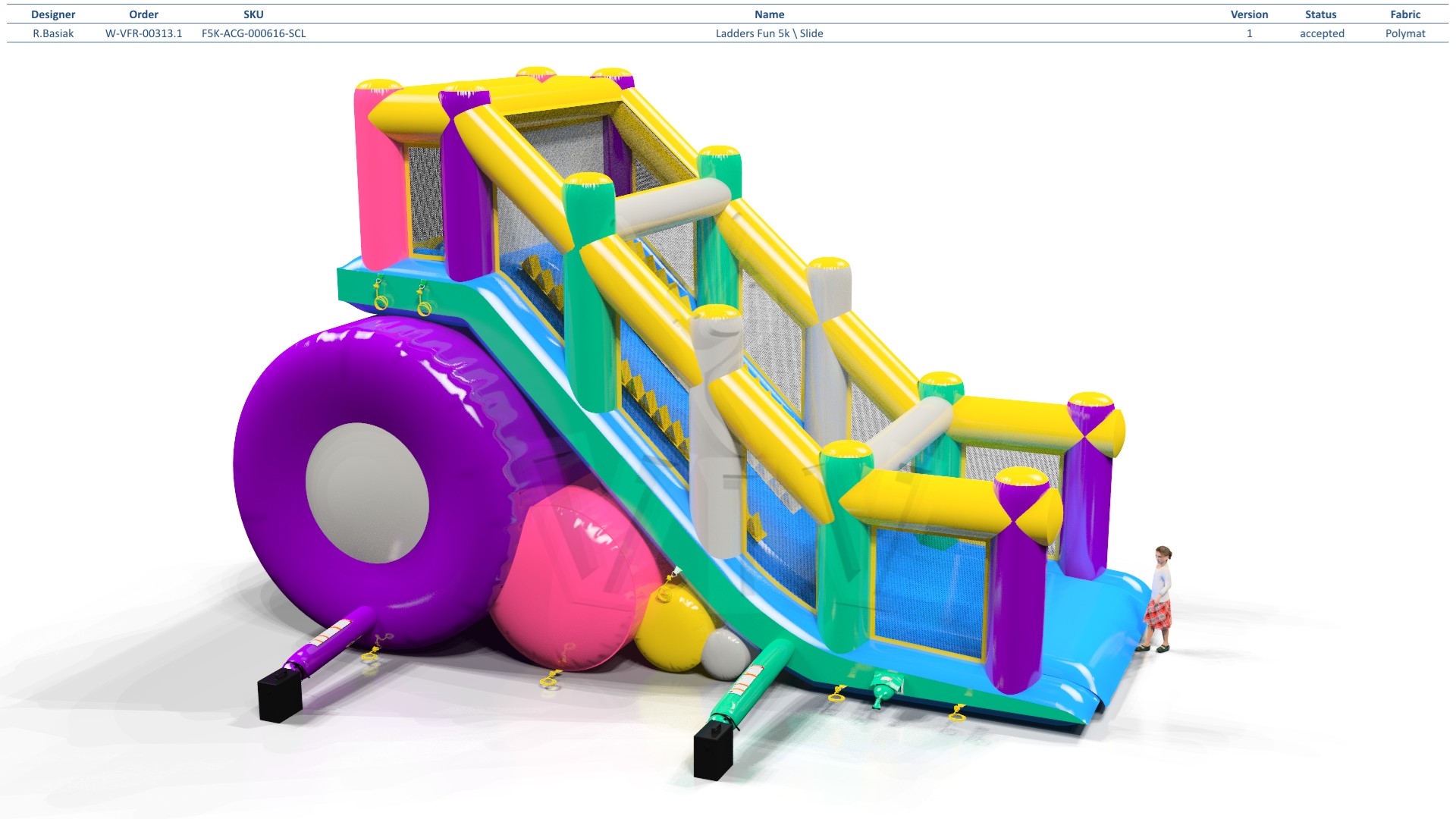The width and height of the screenshot is (1456, 819).
Task: Click the Version column header
Action: click(1249, 14)
